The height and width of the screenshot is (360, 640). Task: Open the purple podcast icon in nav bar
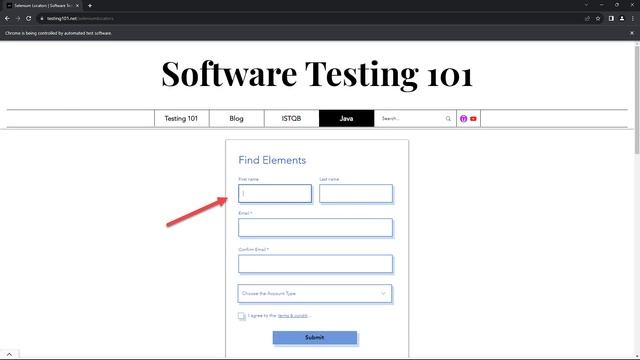point(463,119)
